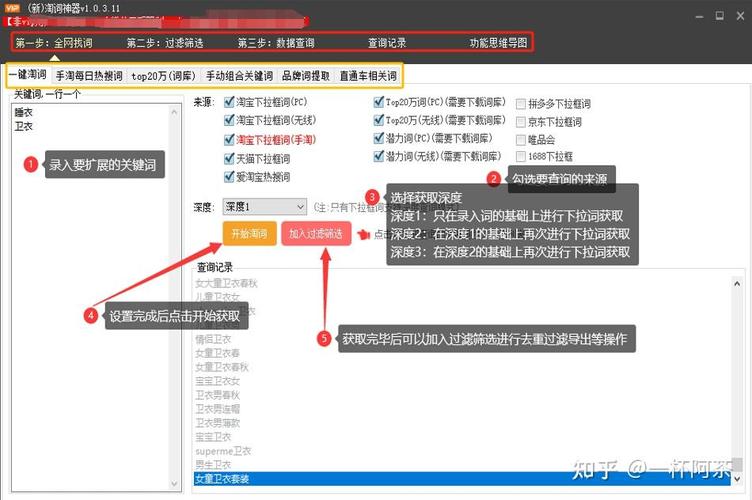
Task: Switch to 手淘每日热搜词 tab
Action: point(89,76)
